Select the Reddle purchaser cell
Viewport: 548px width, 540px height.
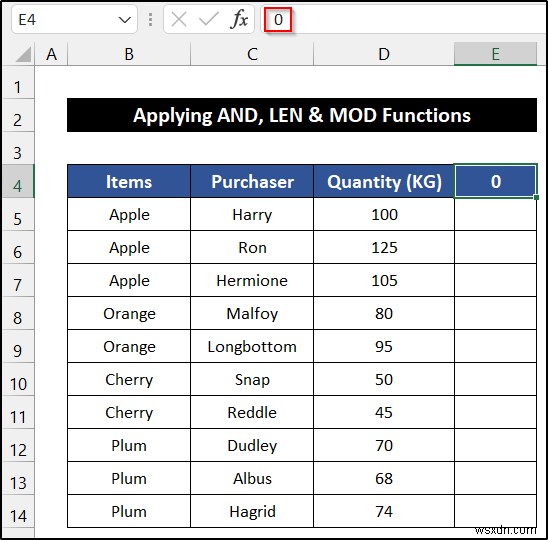coord(252,412)
